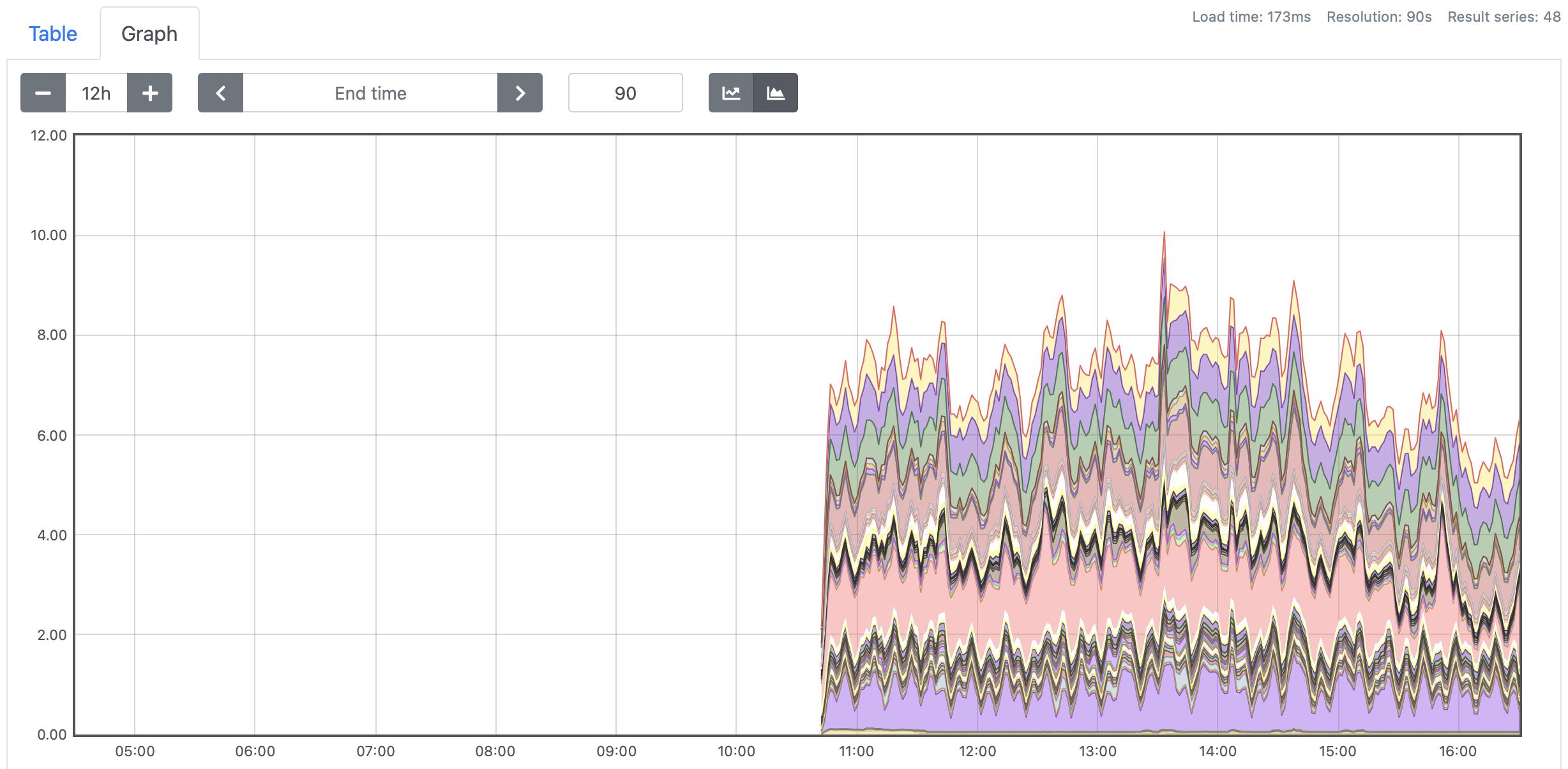Switch to unstacked line chart mode
This screenshot has width=1568, height=769.
(731, 93)
